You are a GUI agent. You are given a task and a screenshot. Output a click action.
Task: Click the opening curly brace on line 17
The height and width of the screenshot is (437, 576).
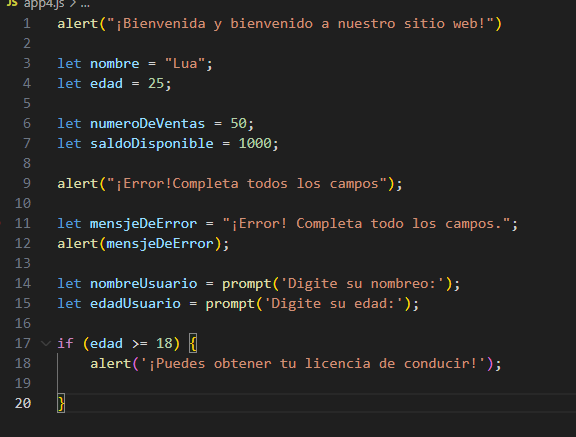coord(193,344)
